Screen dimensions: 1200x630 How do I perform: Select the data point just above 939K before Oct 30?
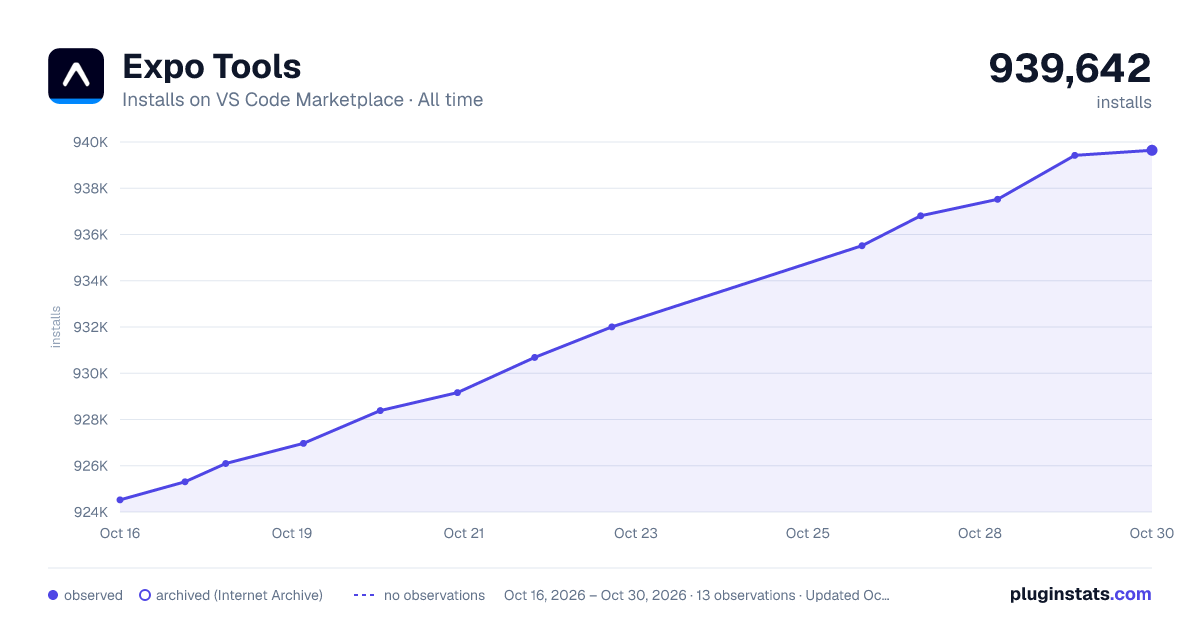point(1075,155)
